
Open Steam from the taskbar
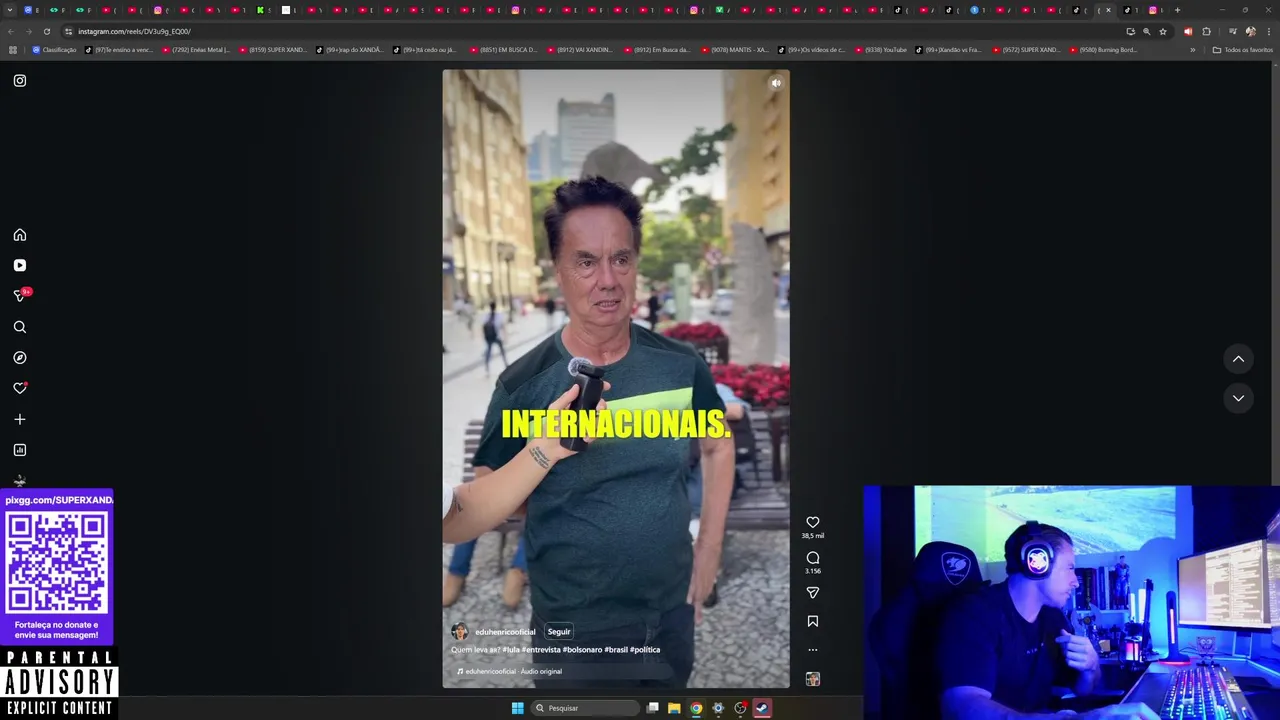click(762, 708)
